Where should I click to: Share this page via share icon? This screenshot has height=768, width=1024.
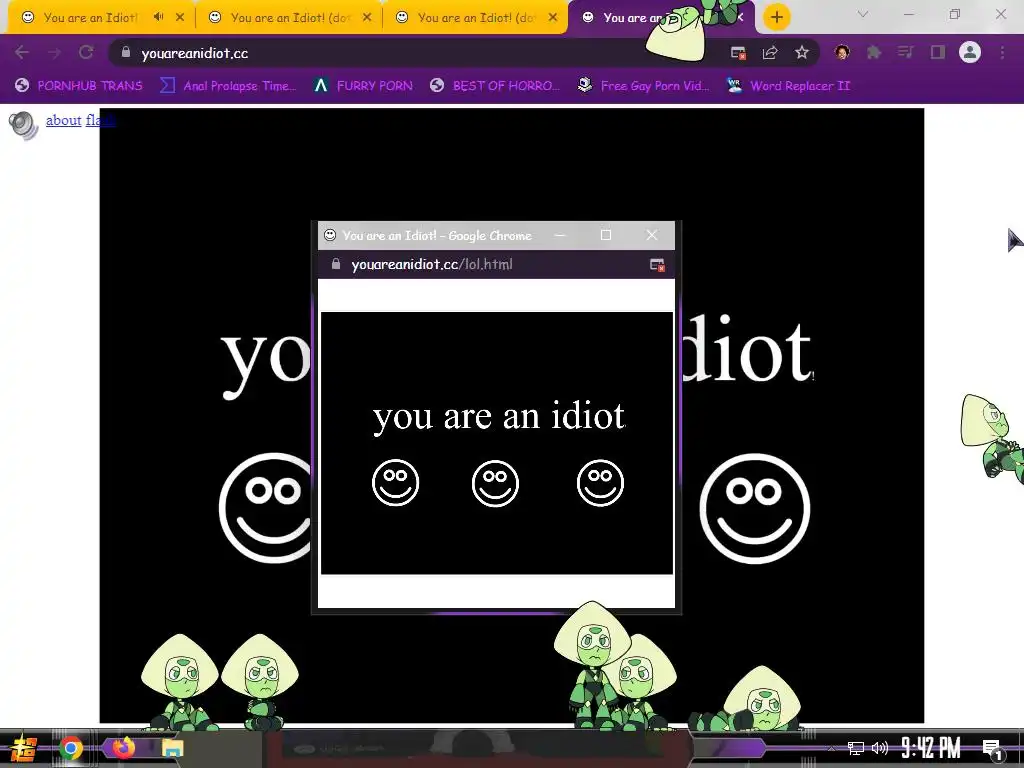(x=770, y=53)
